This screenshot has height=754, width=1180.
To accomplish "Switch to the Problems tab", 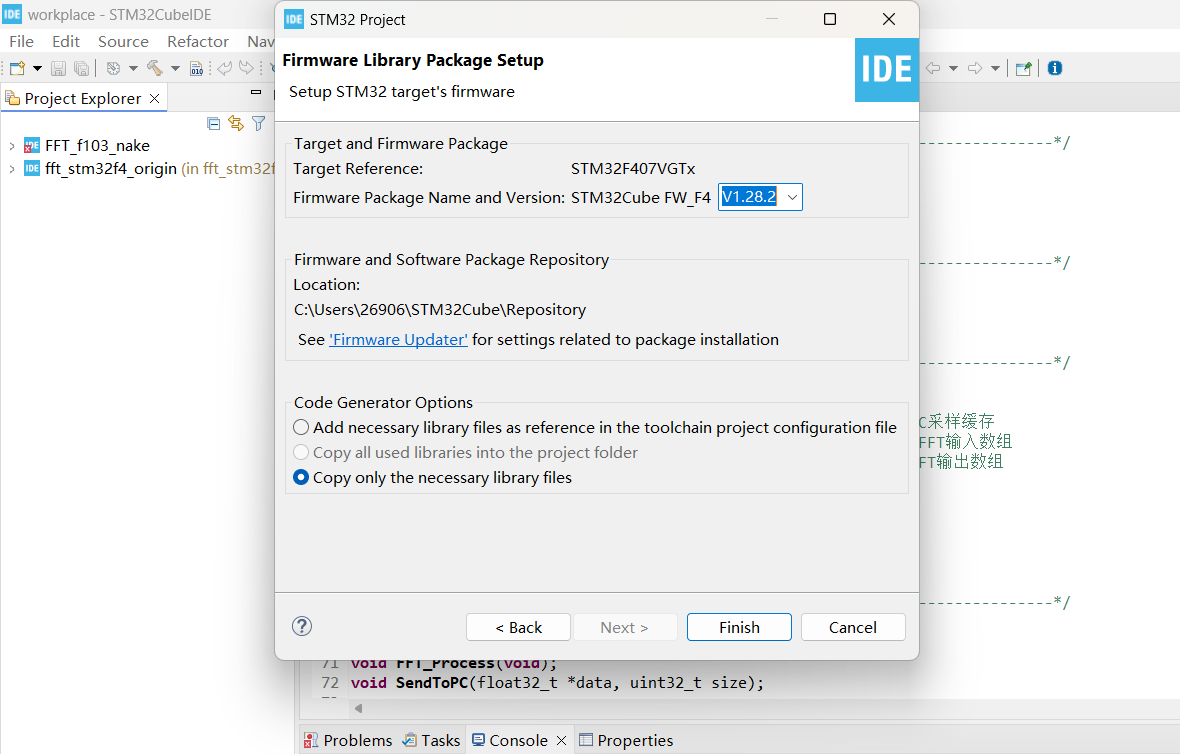I will [x=348, y=740].
